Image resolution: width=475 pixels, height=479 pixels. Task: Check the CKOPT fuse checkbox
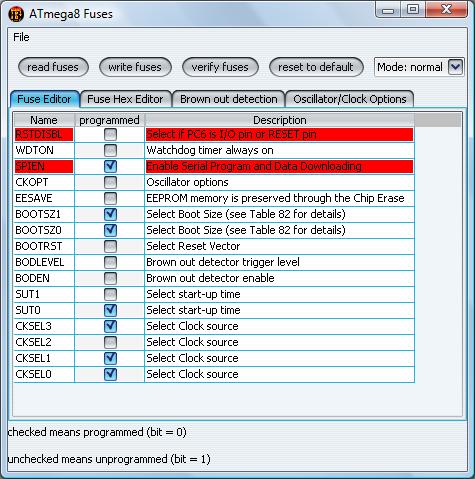(110, 182)
